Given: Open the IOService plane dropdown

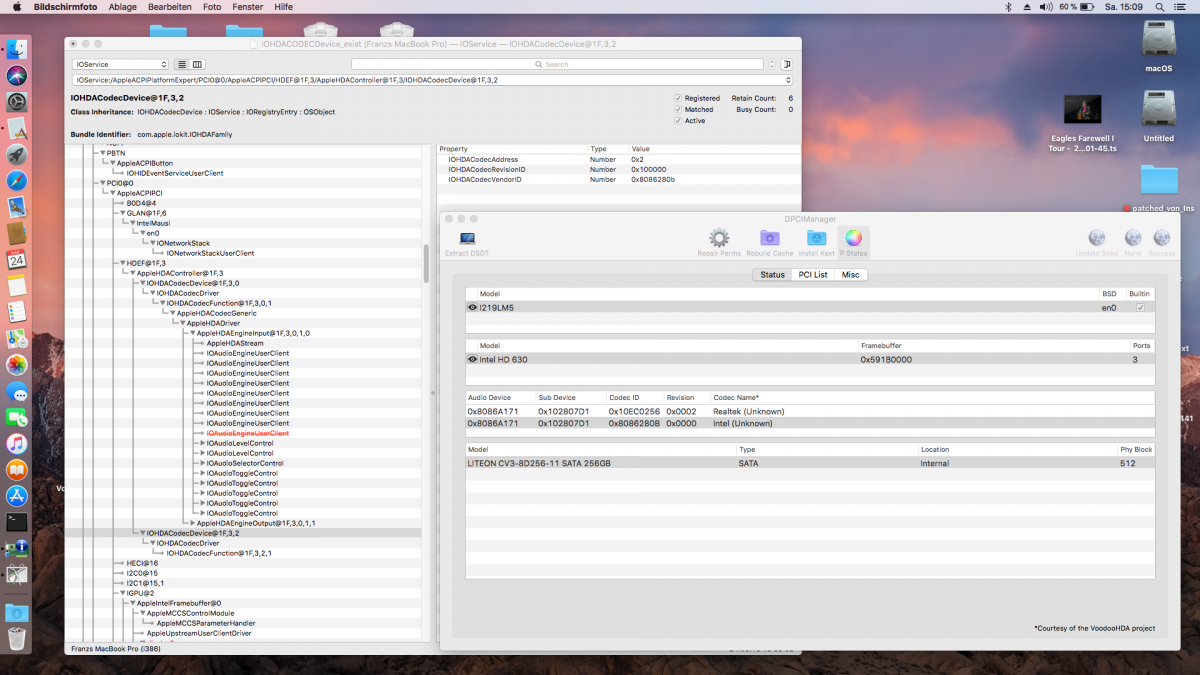Looking at the screenshot, I should 120,64.
